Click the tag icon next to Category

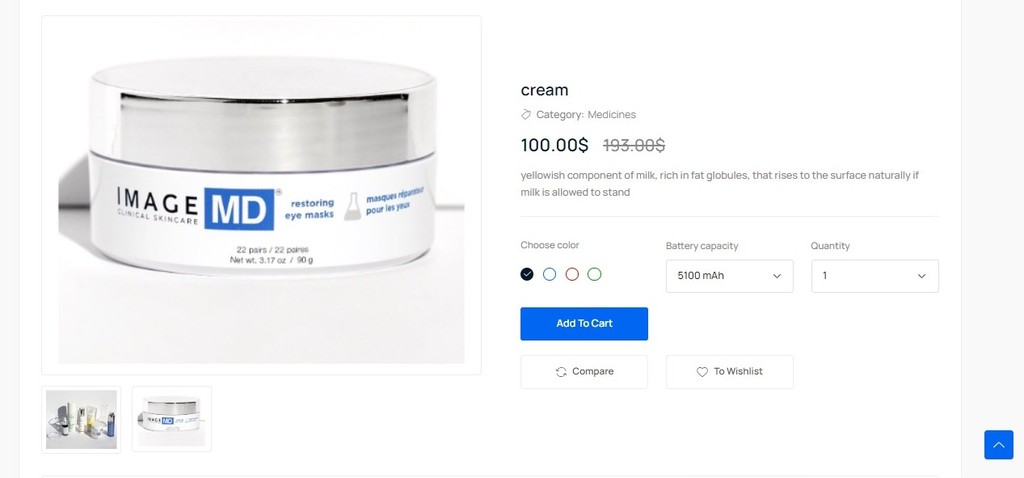coord(526,114)
